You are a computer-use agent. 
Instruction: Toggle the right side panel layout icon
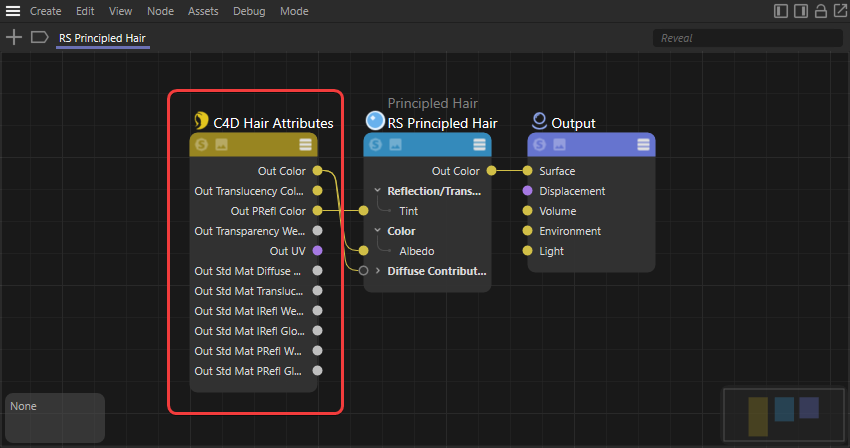(x=801, y=12)
